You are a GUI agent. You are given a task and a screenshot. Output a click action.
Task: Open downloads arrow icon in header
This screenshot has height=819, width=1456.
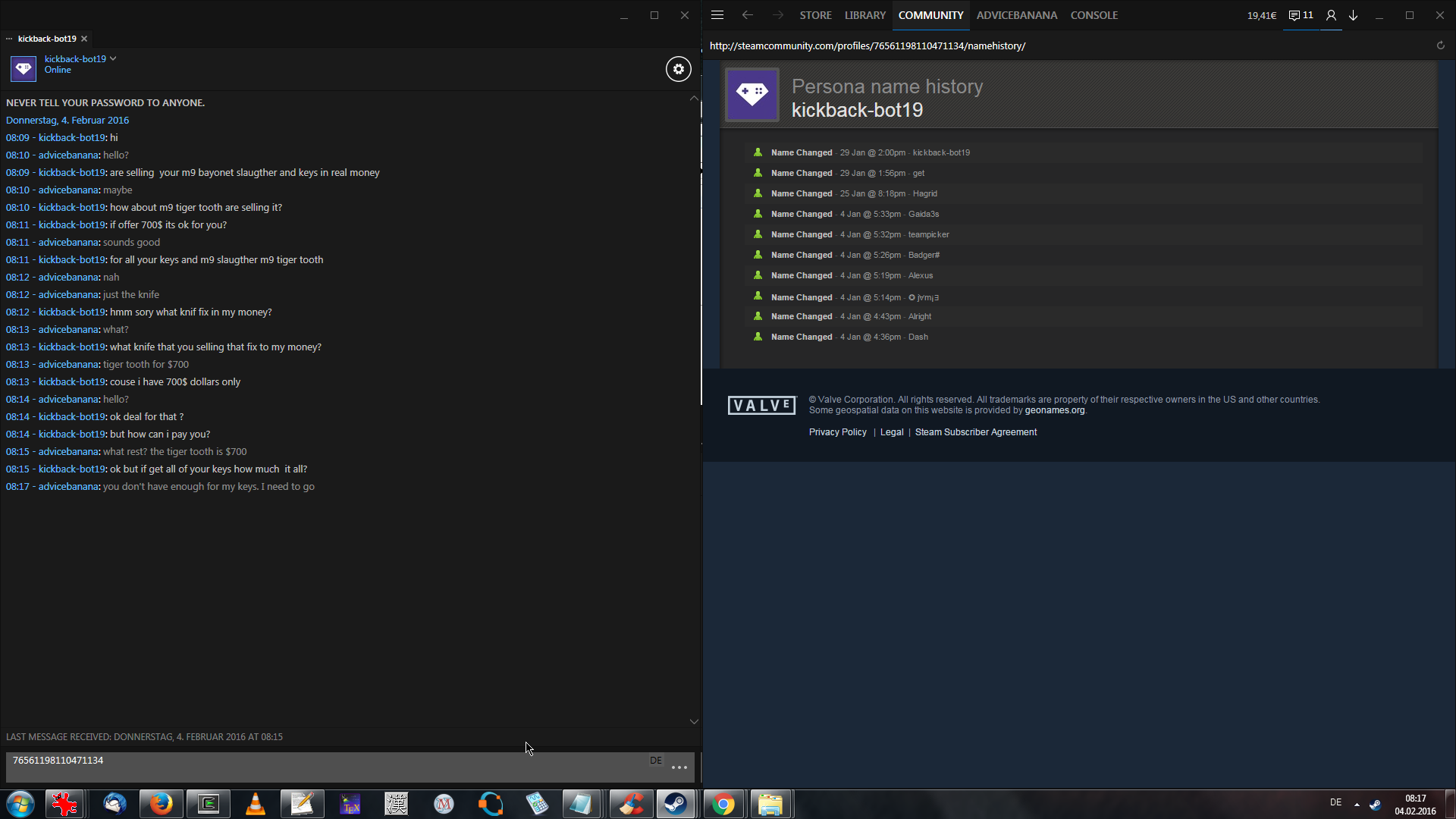(1354, 15)
